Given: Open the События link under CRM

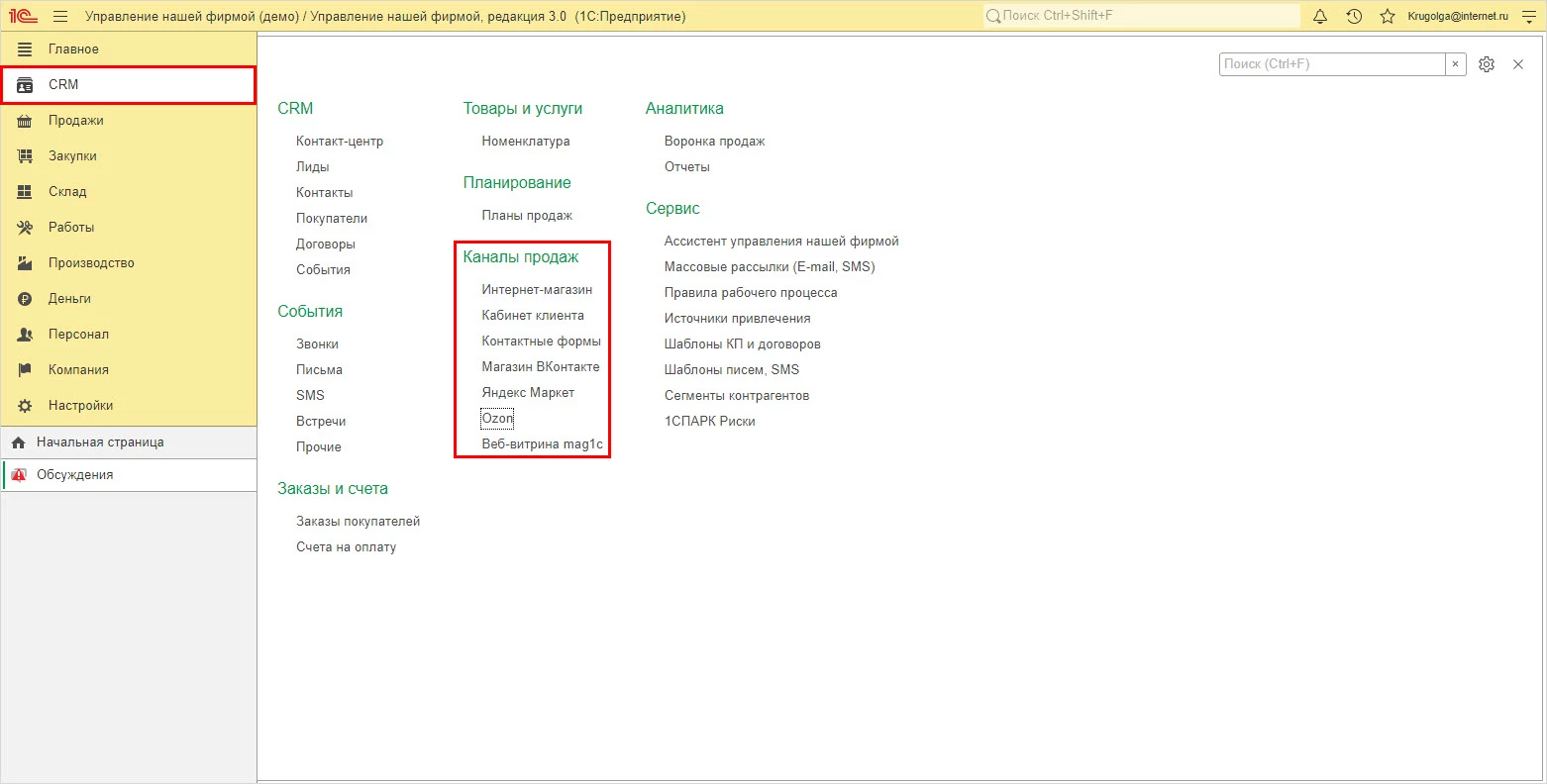Looking at the screenshot, I should (x=323, y=270).
